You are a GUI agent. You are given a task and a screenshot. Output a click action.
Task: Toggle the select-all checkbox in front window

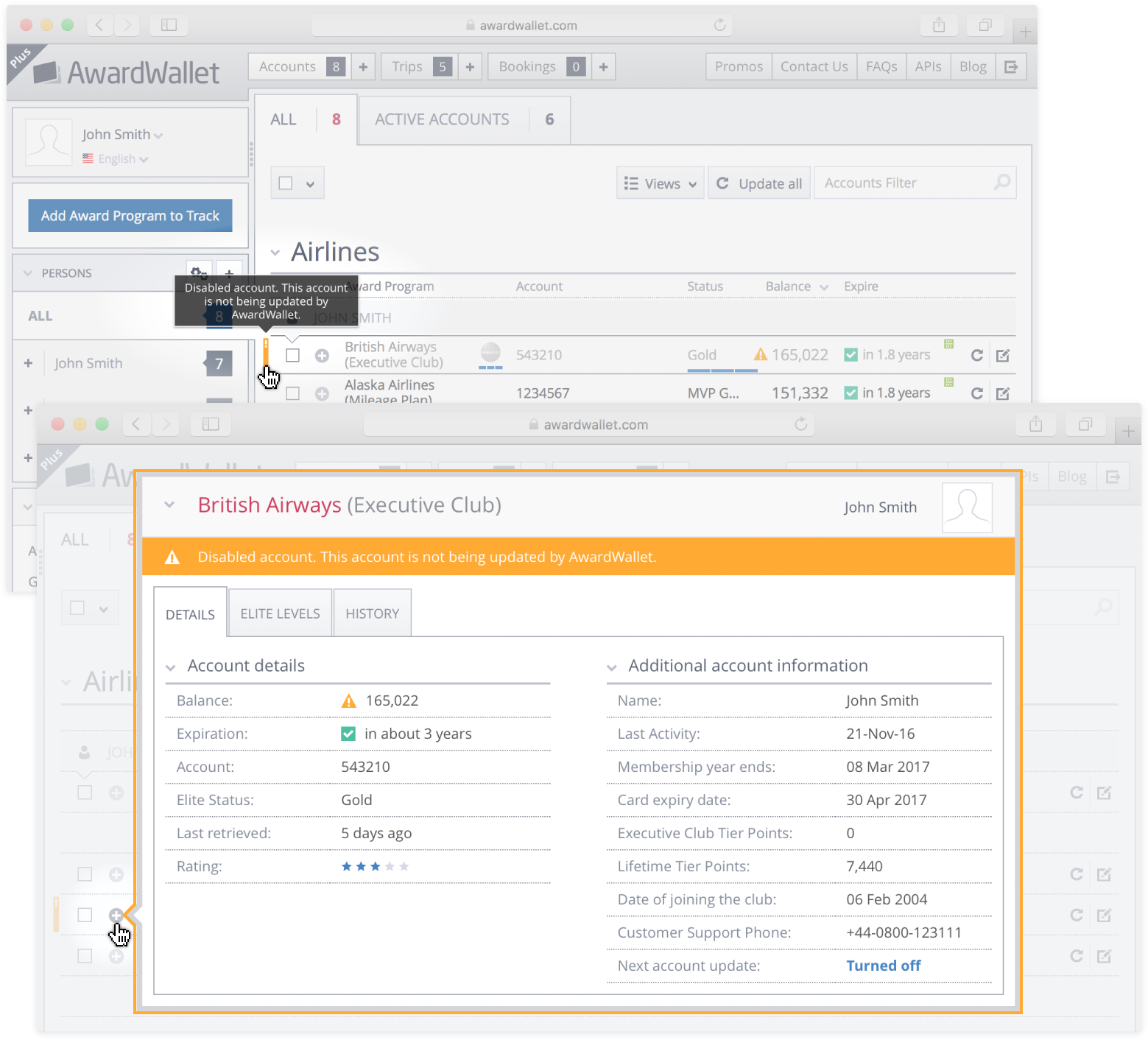77,608
